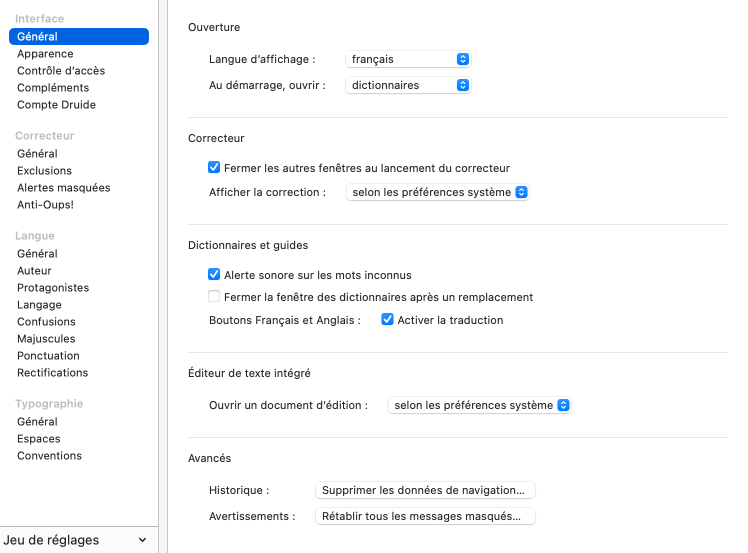
Task: Open the Anti-Oups! settings
Action: coord(45,205)
